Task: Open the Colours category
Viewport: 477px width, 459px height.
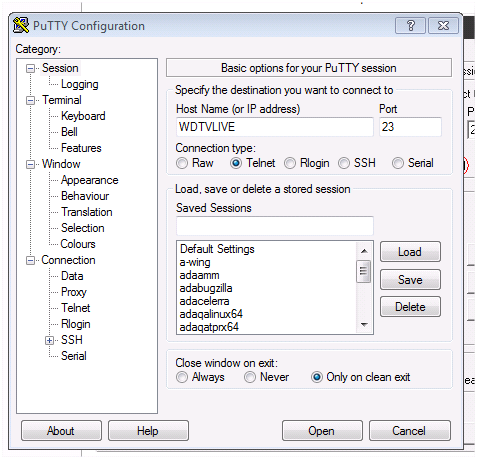Action: pos(78,244)
